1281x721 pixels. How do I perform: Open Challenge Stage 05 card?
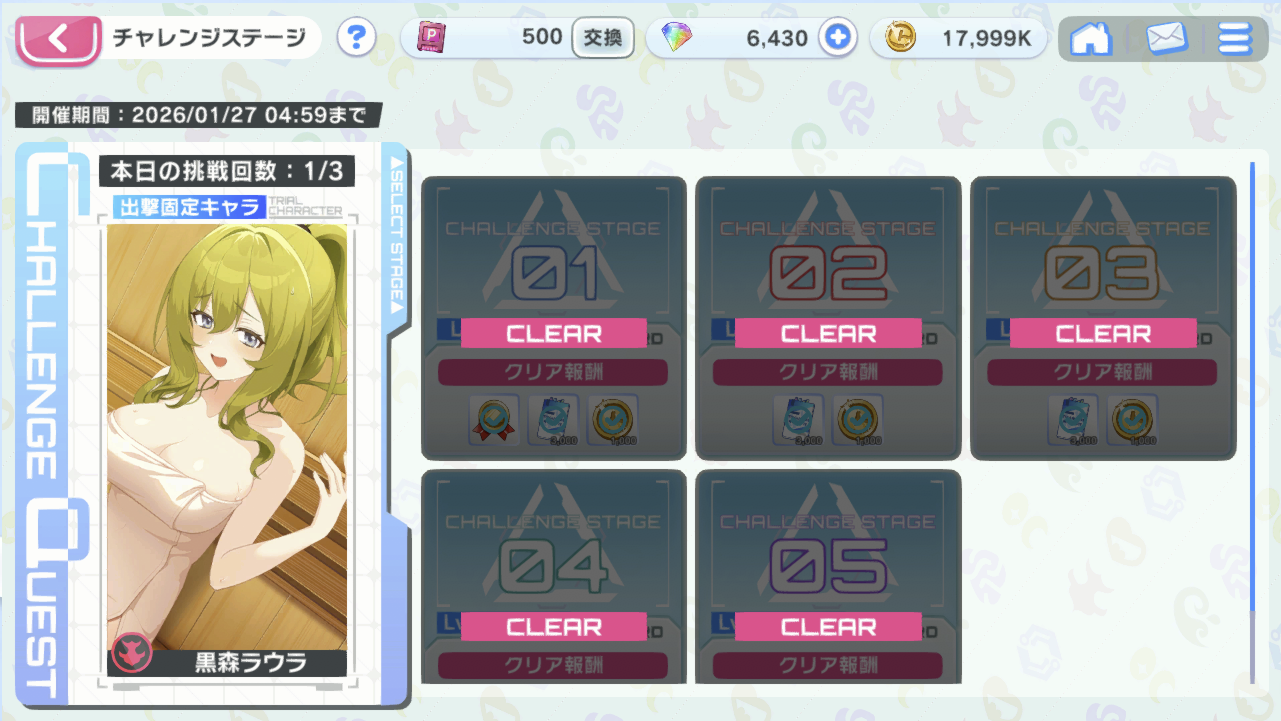tap(828, 577)
